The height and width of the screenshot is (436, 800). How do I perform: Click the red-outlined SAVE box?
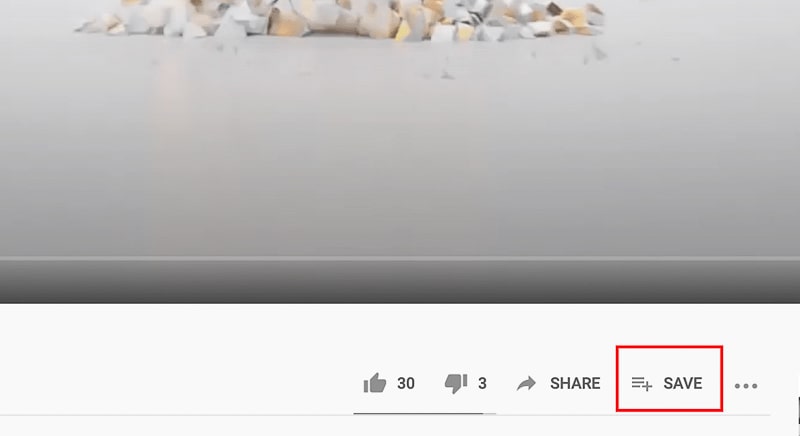[669, 378]
